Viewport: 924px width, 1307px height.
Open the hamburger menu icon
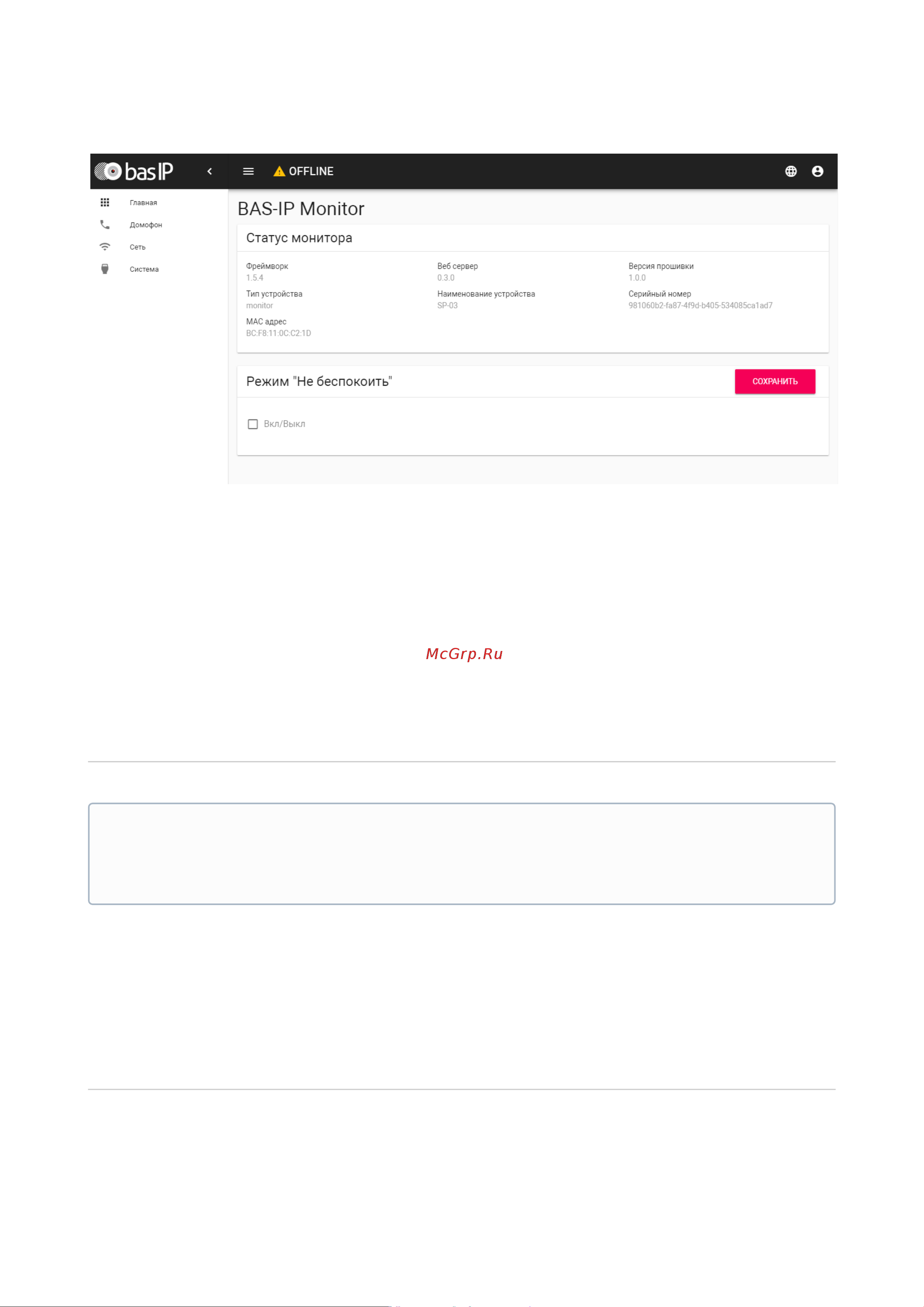pyautogui.click(x=248, y=171)
